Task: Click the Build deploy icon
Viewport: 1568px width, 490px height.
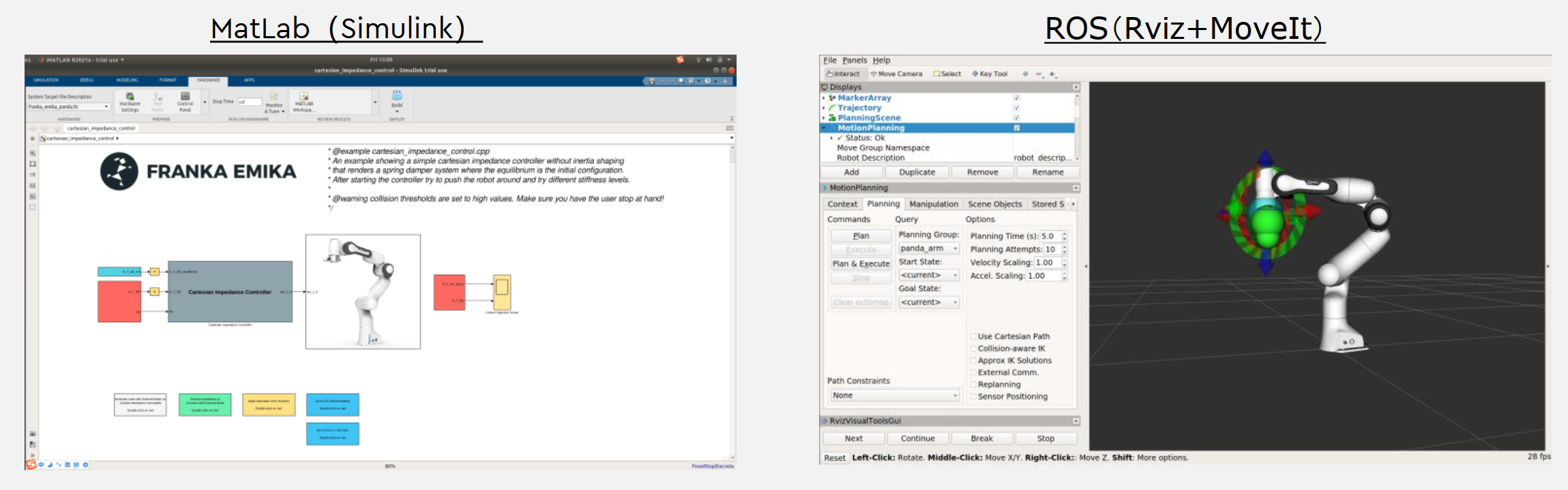Action: coord(397,96)
